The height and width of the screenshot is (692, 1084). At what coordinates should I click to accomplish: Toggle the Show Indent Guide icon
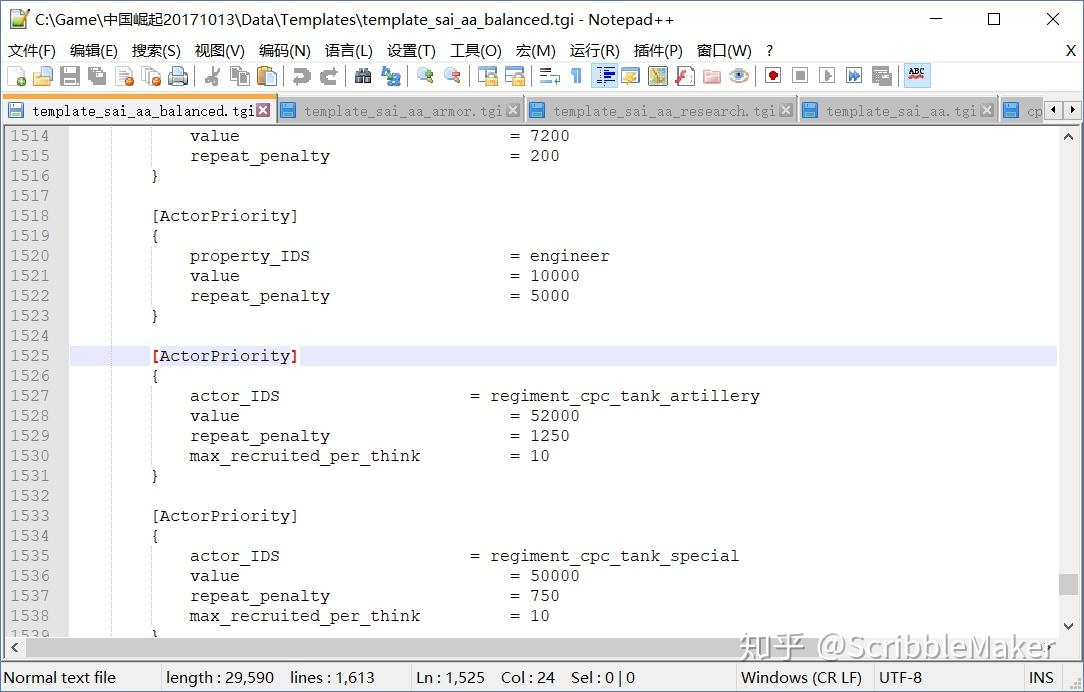click(x=604, y=76)
